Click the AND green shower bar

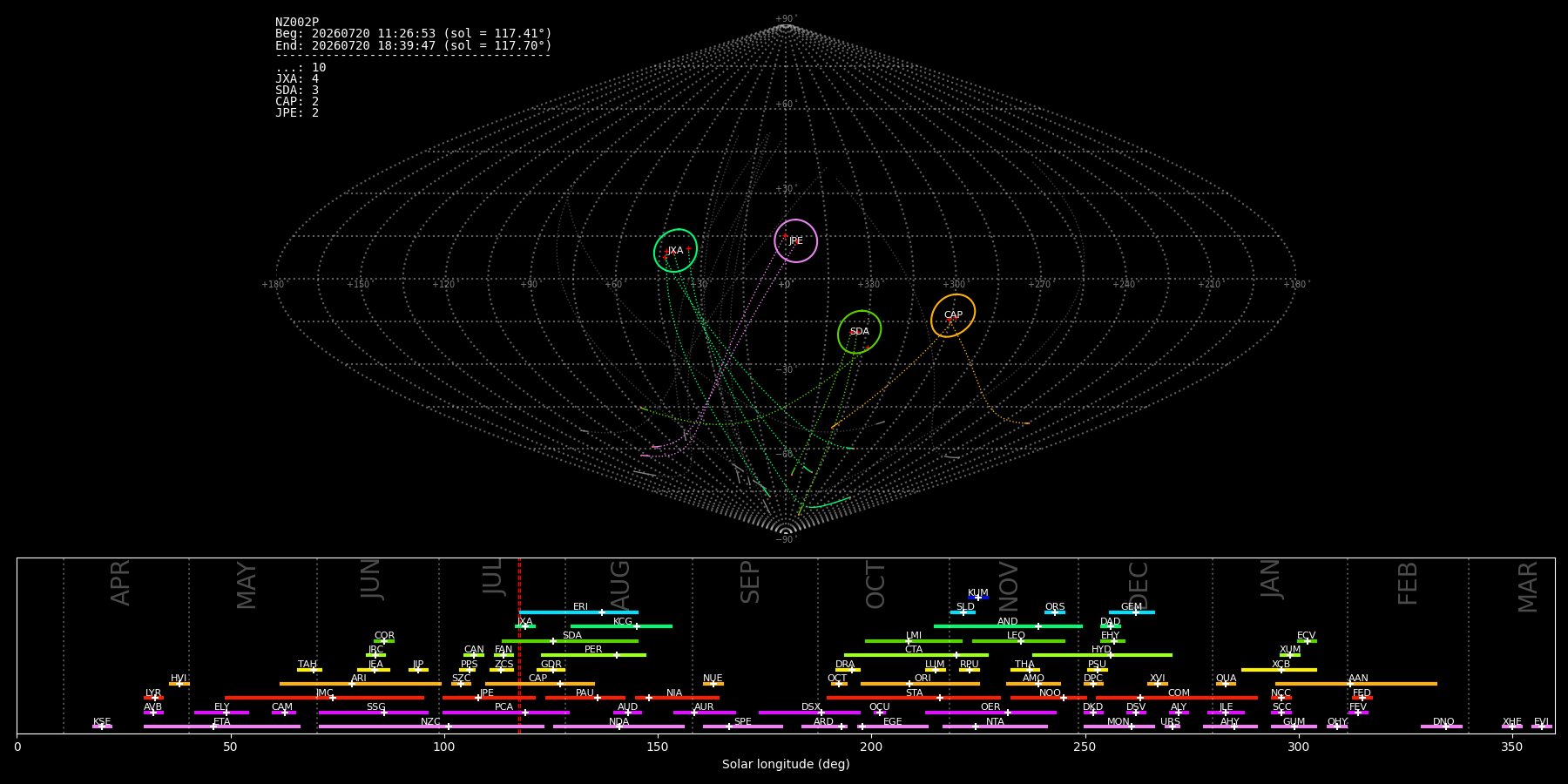coord(1008,626)
